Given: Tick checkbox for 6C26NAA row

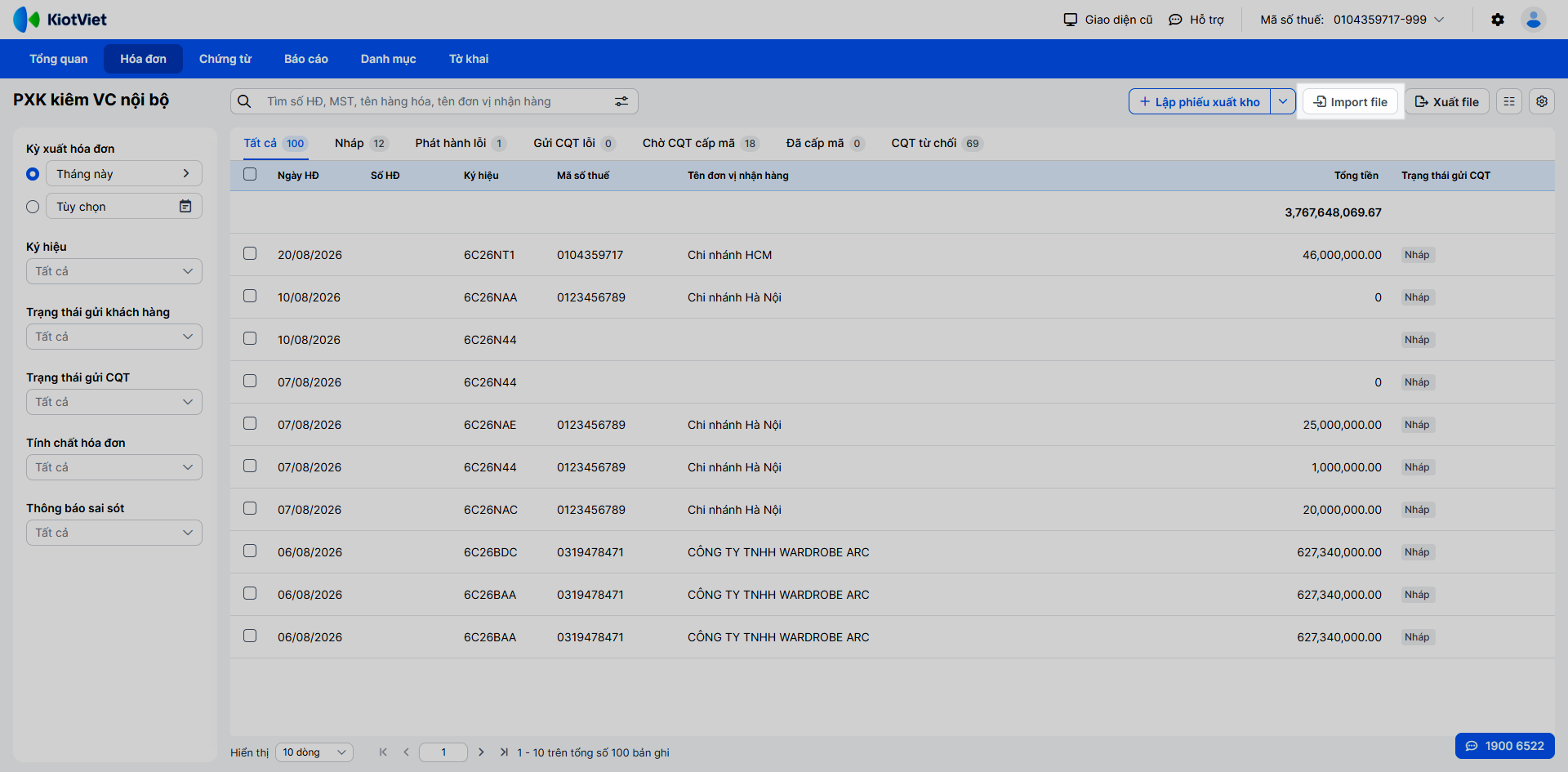Looking at the screenshot, I should [250, 296].
